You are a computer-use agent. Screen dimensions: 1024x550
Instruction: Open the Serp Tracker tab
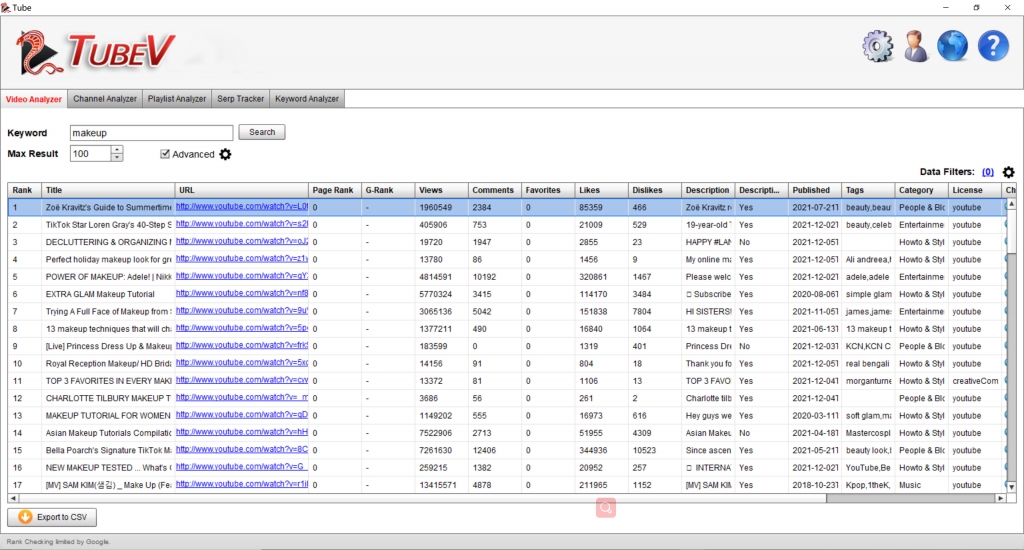240,99
